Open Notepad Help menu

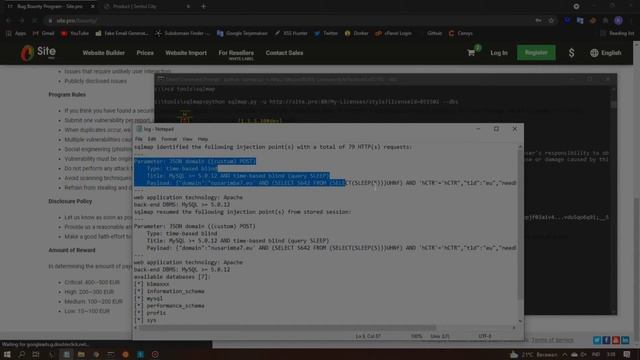coord(203,139)
